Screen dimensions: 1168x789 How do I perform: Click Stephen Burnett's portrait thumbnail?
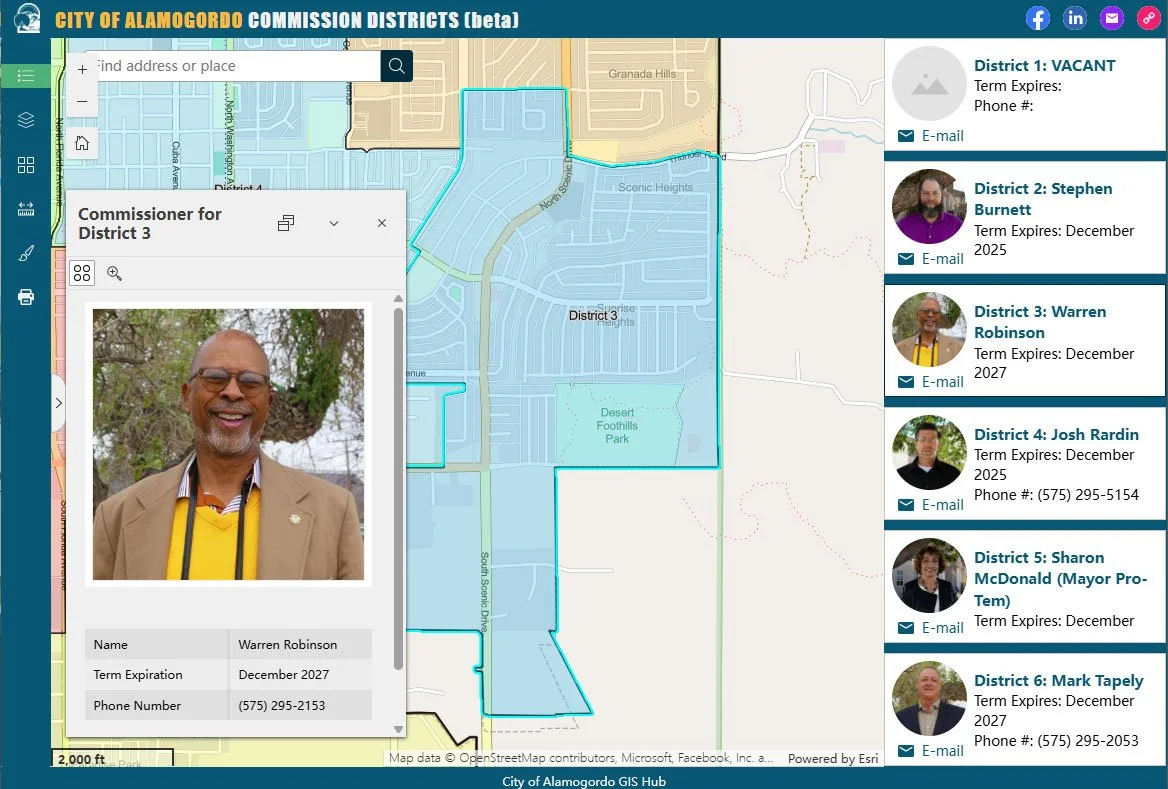click(929, 206)
